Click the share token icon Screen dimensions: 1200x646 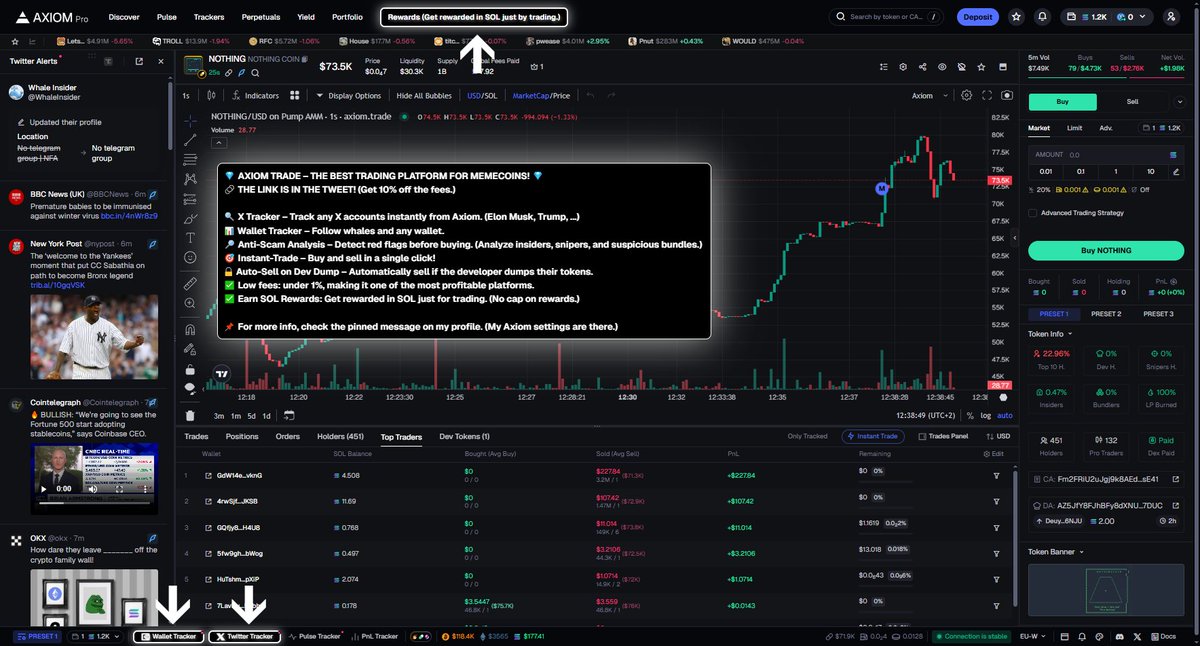(x=921, y=67)
